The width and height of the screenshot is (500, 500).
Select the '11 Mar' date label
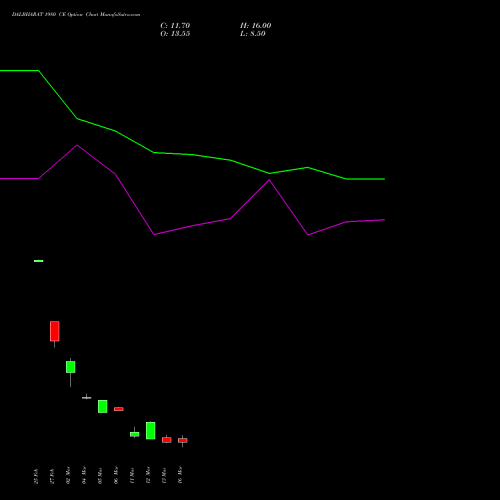pyautogui.click(x=132, y=475)
